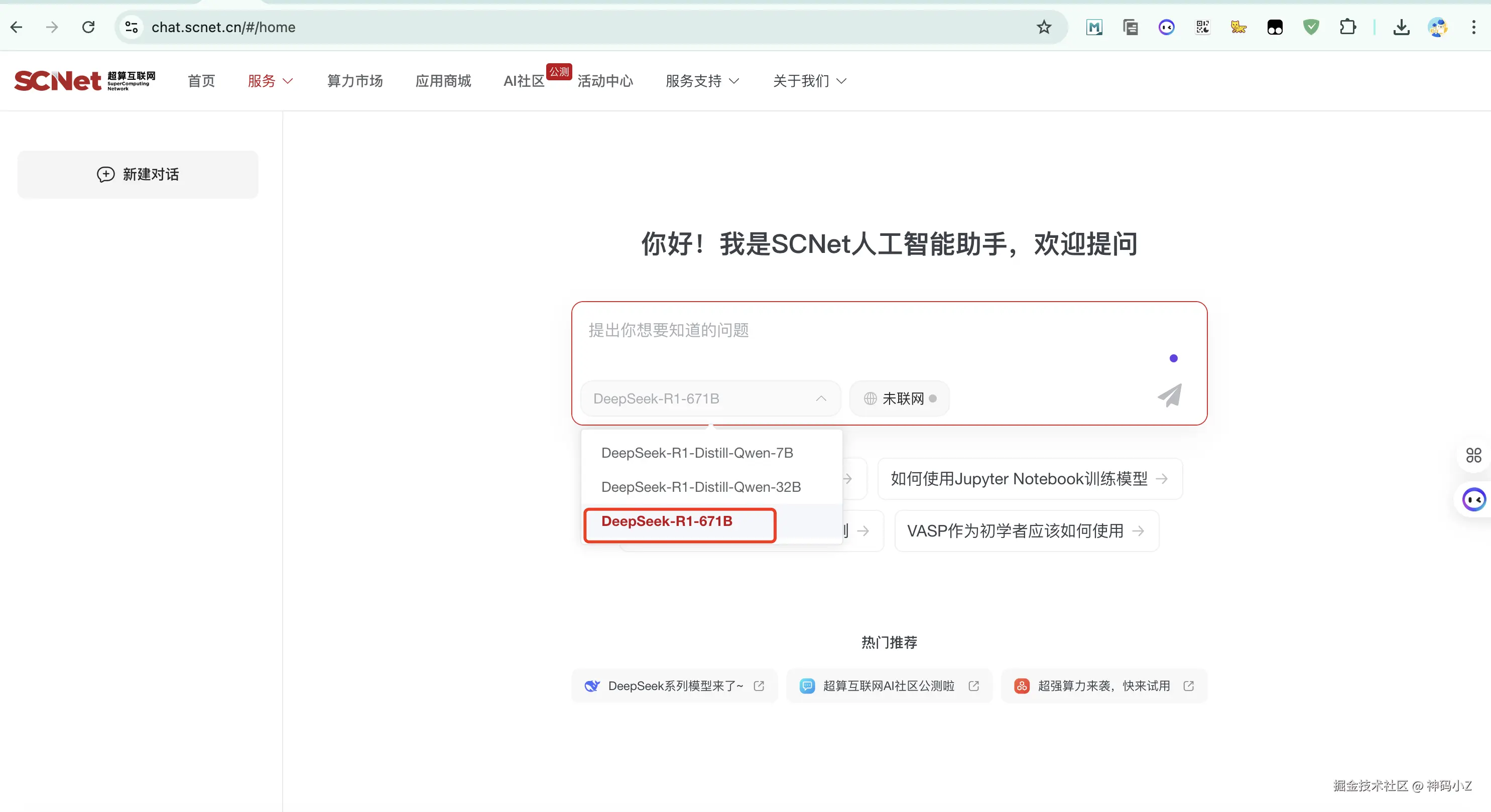Click the browser downloads icon
Image resolution: width=1491 pixels, height=812 pixels.
point(1401,27)
